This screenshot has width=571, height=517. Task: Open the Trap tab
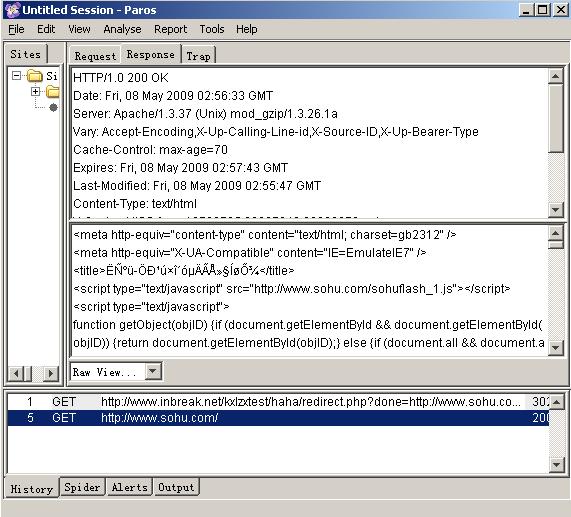[198, 56]
